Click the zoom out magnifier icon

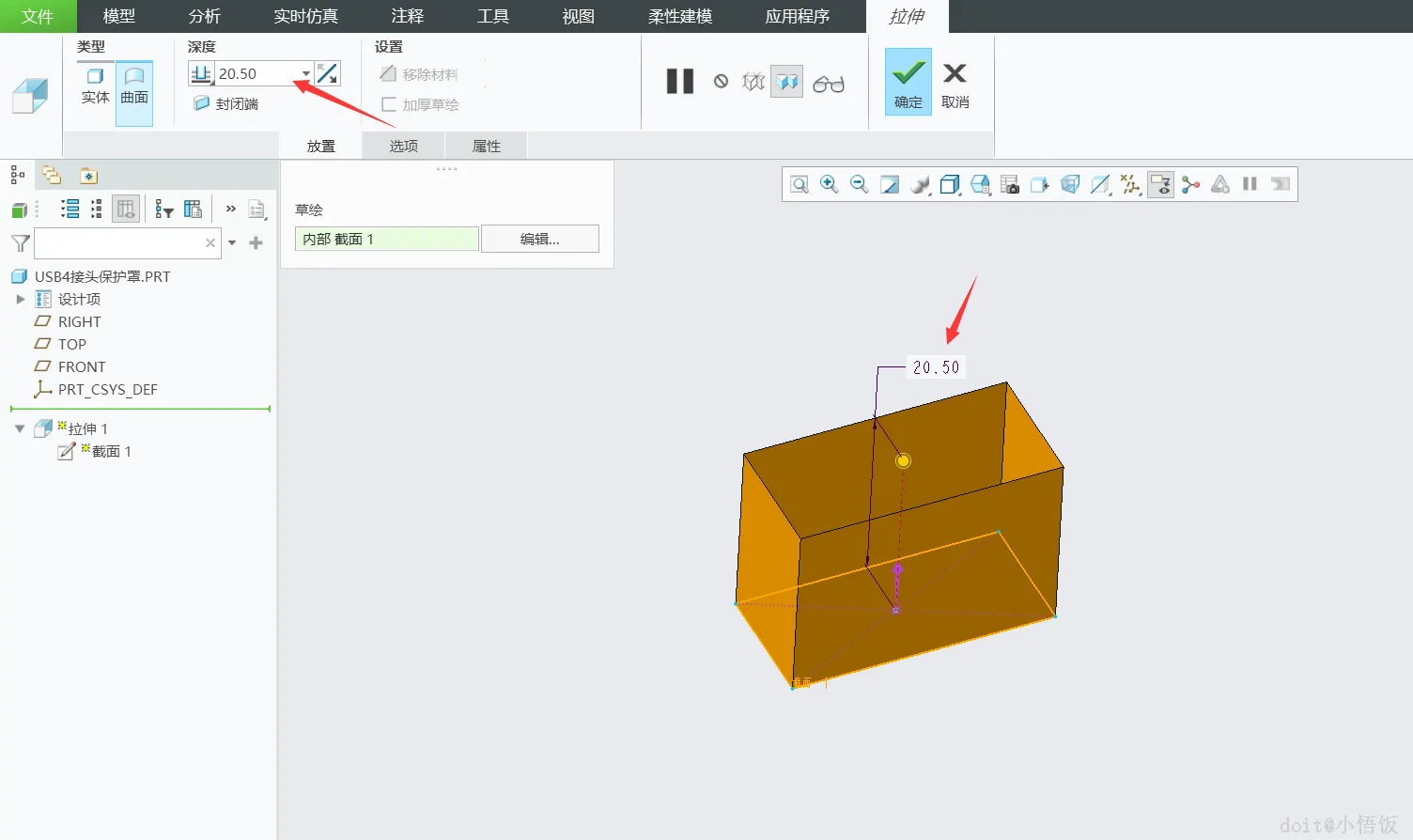coord(859,184)
